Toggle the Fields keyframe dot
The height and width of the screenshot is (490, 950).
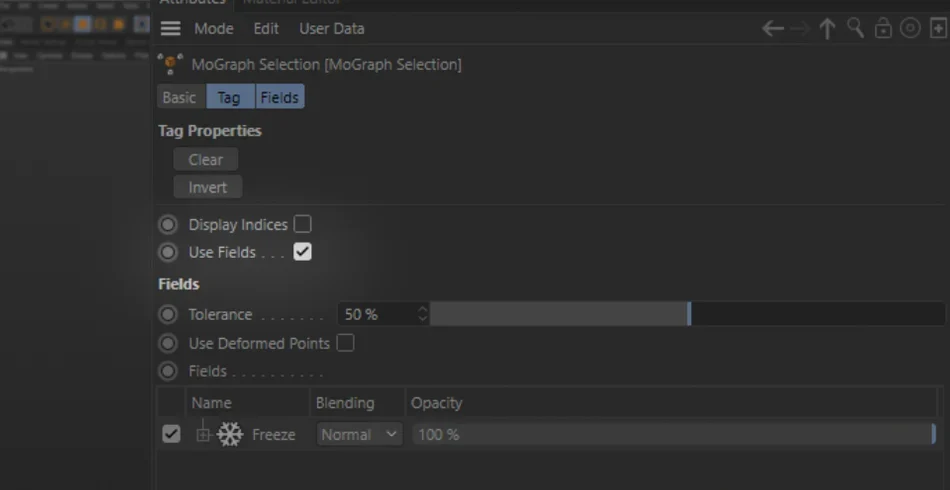[x=168, y=371]
